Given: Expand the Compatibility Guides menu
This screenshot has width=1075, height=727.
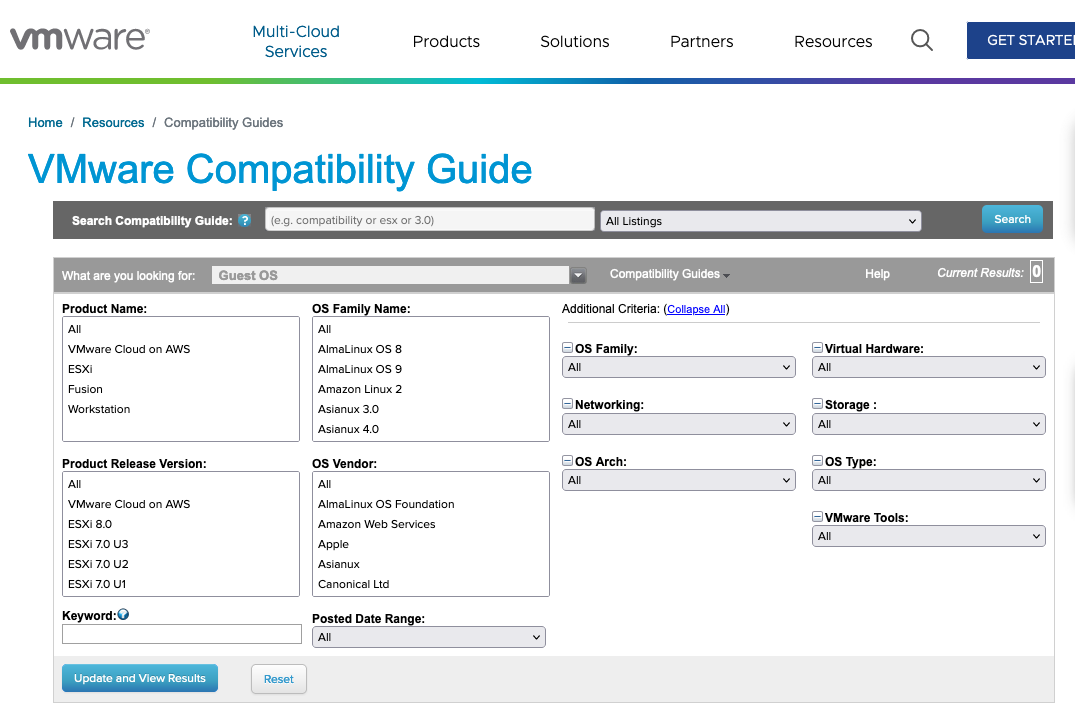Looking at the screenshot, I should point(669,274).
